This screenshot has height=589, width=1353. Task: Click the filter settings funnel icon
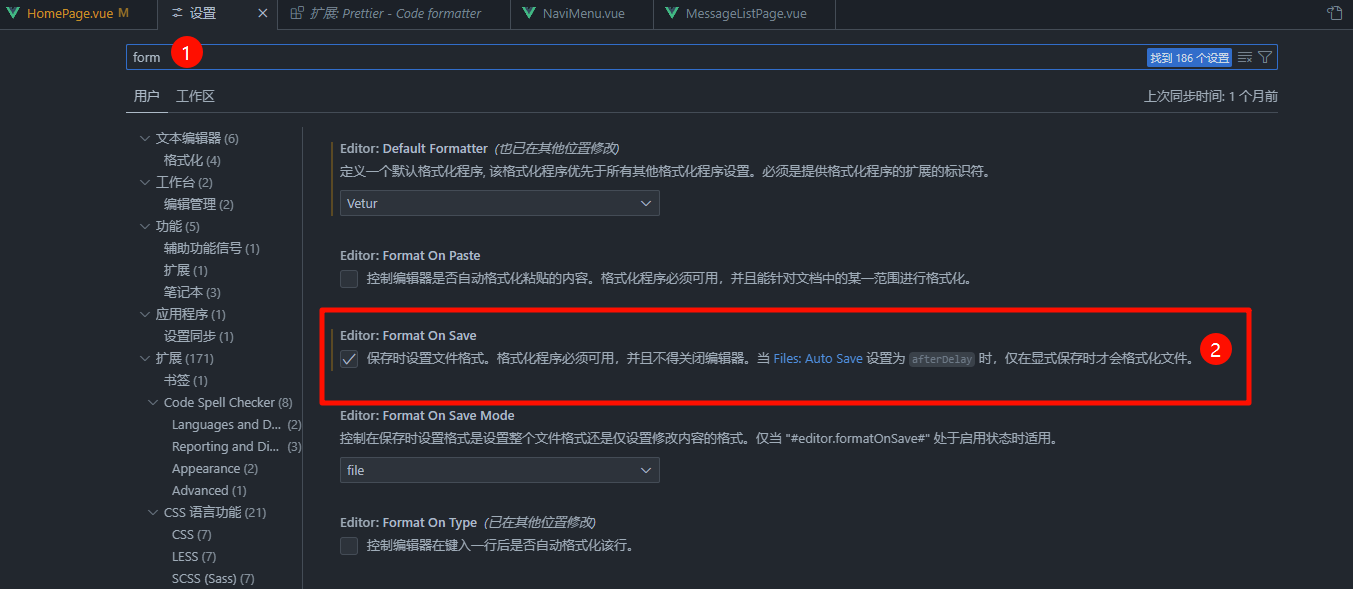[1265, 58]
